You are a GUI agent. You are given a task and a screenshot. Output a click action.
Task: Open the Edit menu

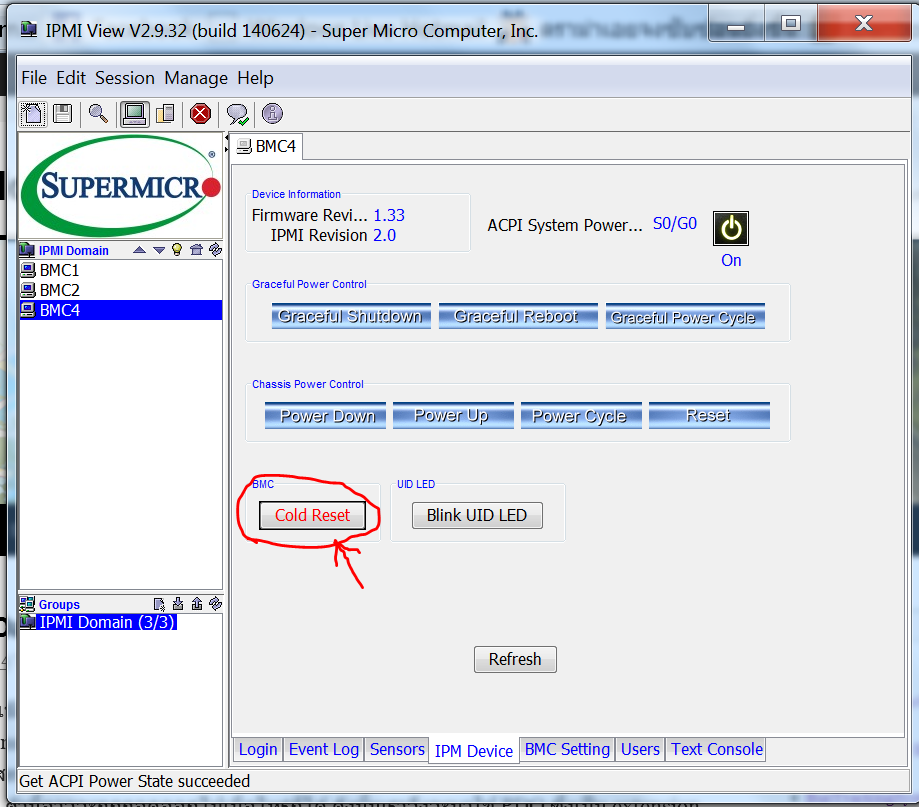pyautogui.click(x=71, y=78)
